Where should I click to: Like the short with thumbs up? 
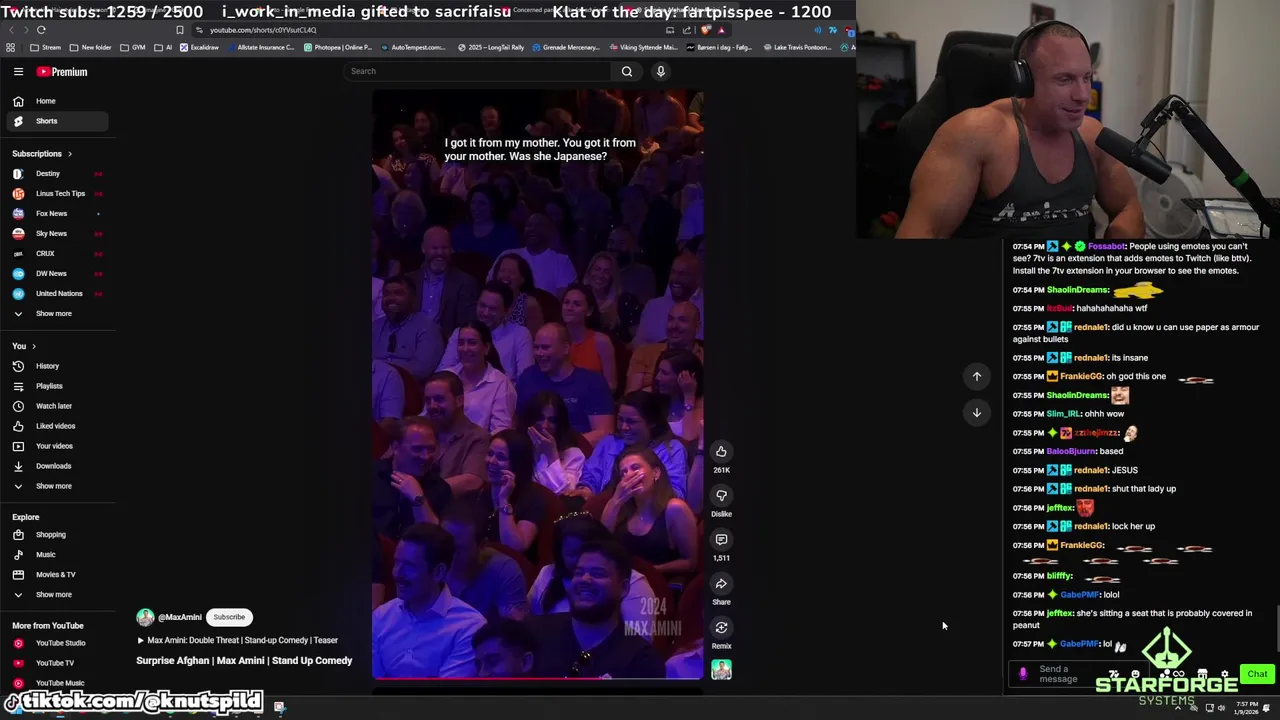721,452
